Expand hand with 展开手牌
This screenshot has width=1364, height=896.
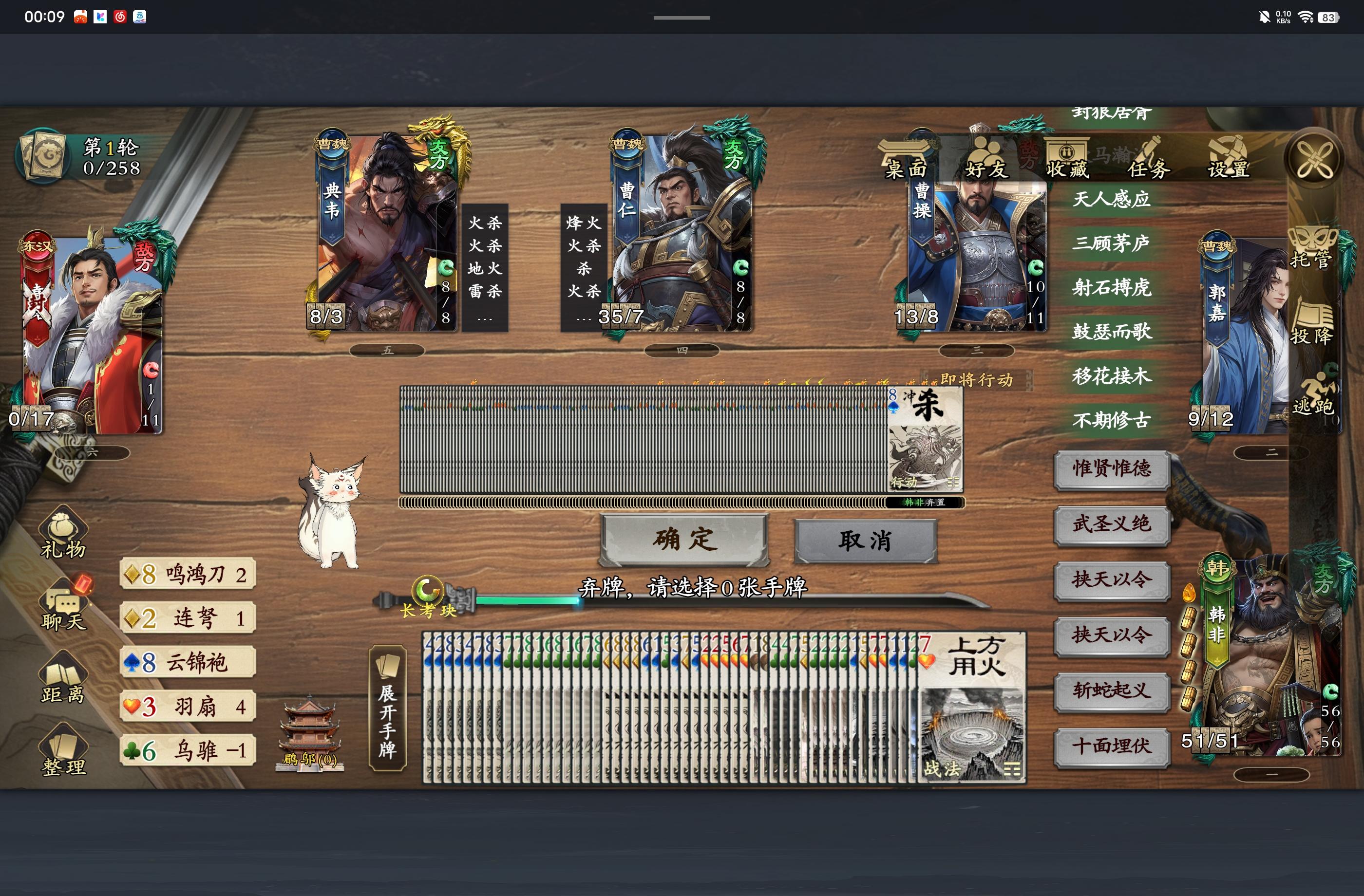(x=387, y=709)
